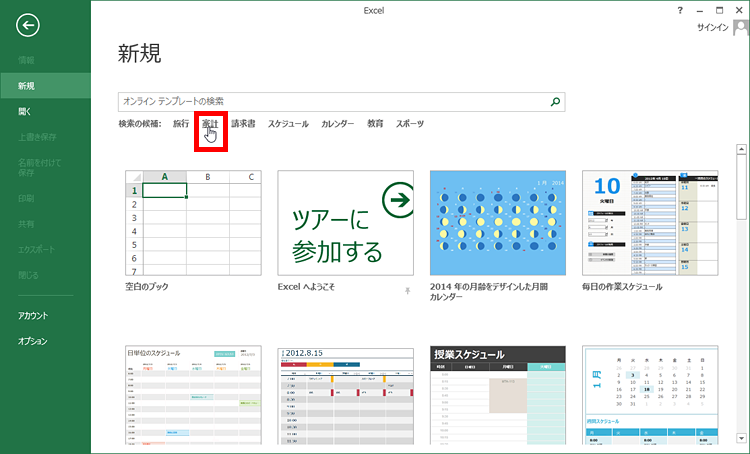Click the scrollbar down arrow

741,438
